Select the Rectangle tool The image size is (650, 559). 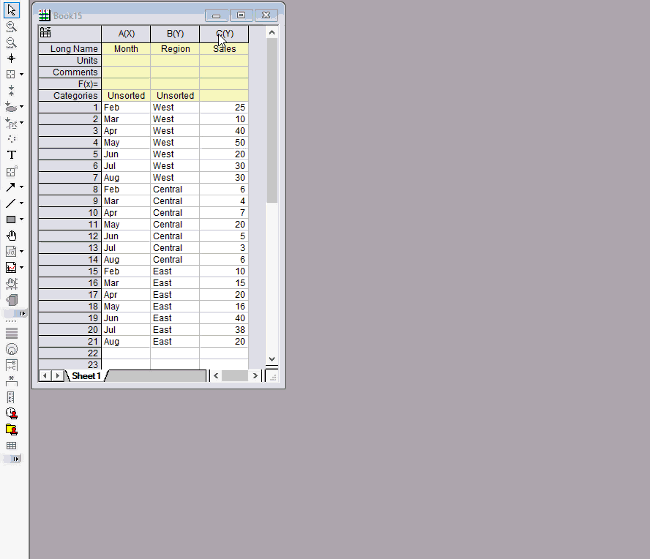coord(11,219)
